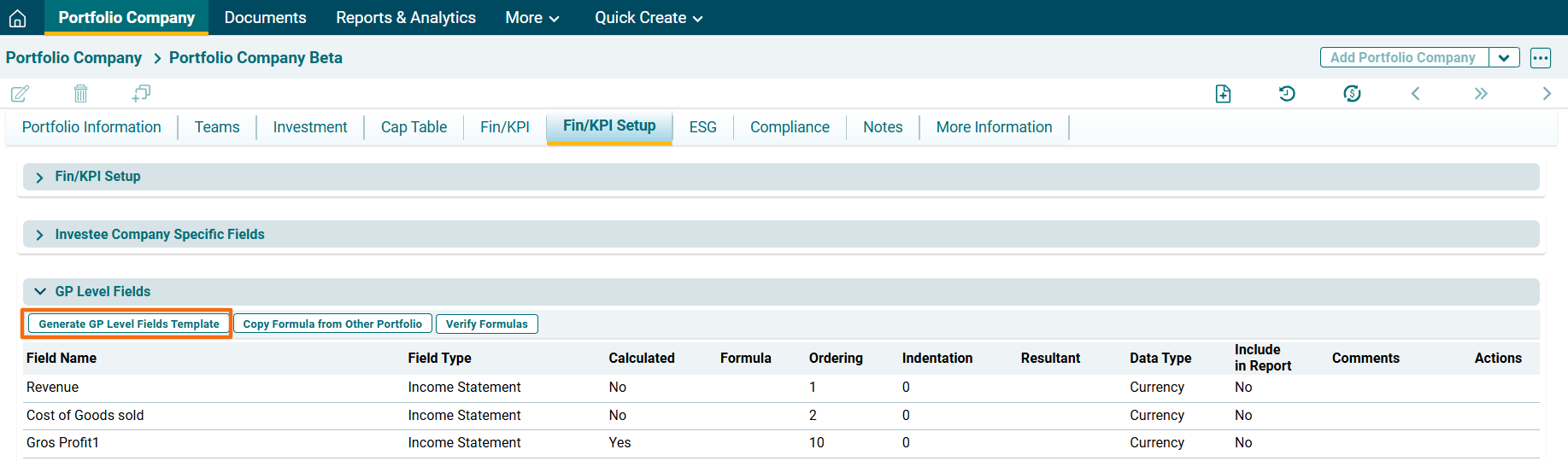Collapse the GP Level Fields section
The height and width of the screenshot is (461, 1568).
(x=40, y=292)
